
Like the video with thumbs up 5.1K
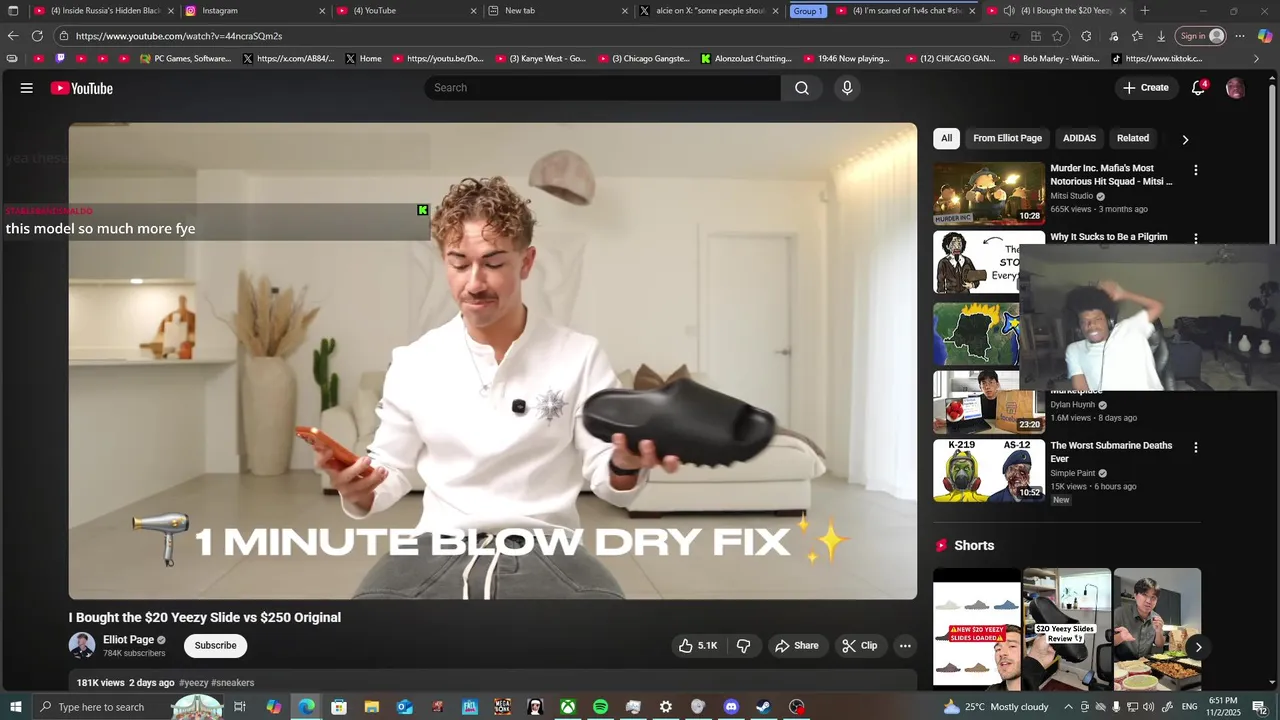coord(698,646)
